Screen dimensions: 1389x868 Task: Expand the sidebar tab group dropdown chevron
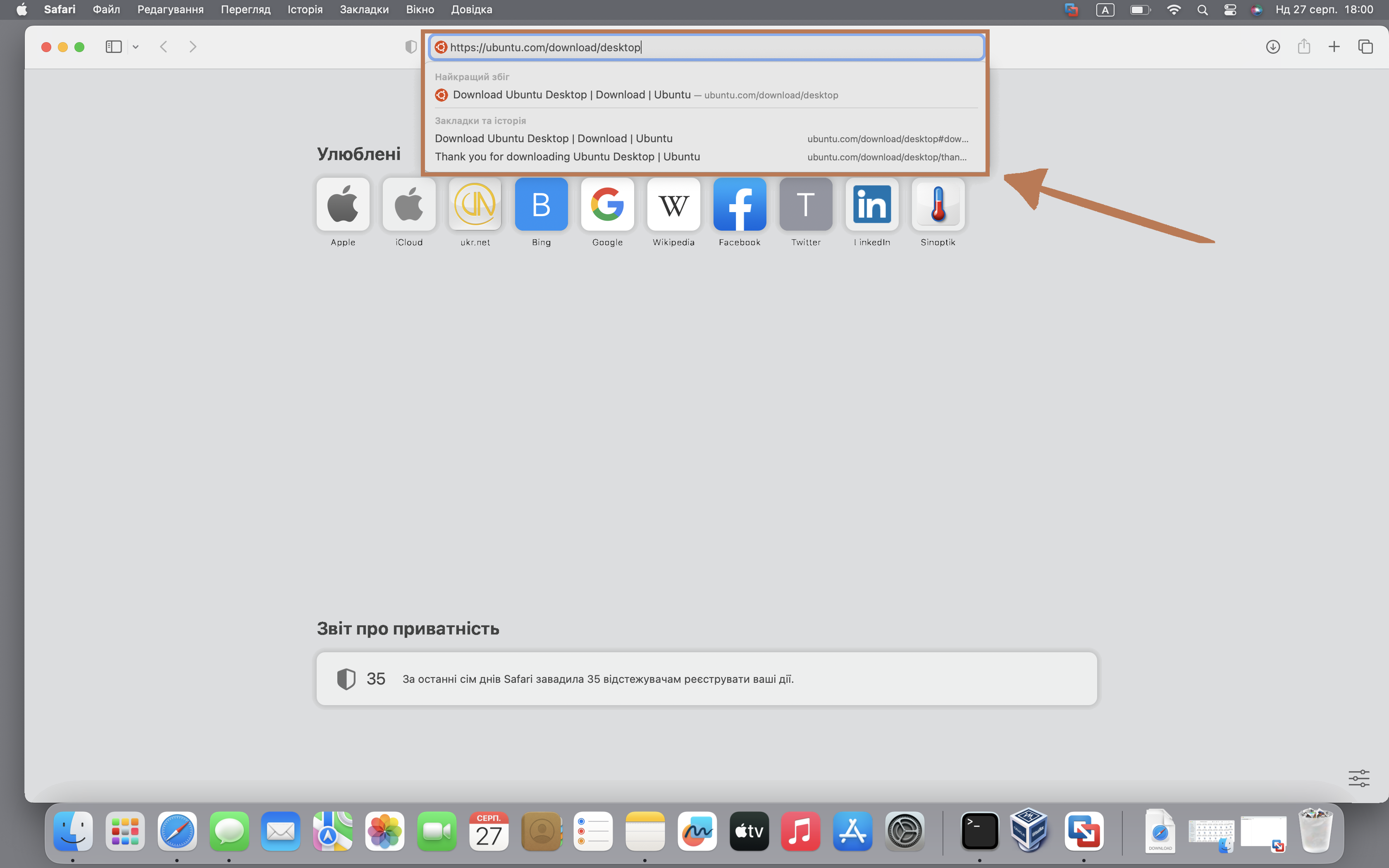136,47
